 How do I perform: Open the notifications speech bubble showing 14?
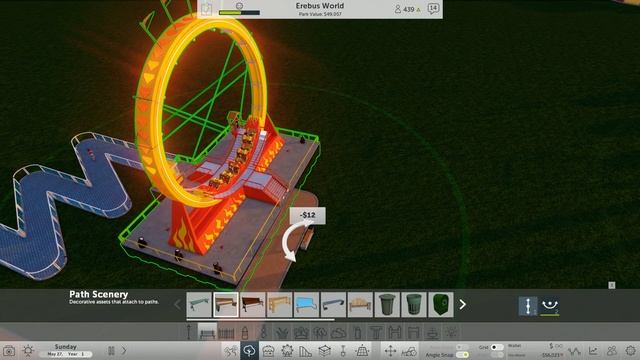(x=433, y=8)
